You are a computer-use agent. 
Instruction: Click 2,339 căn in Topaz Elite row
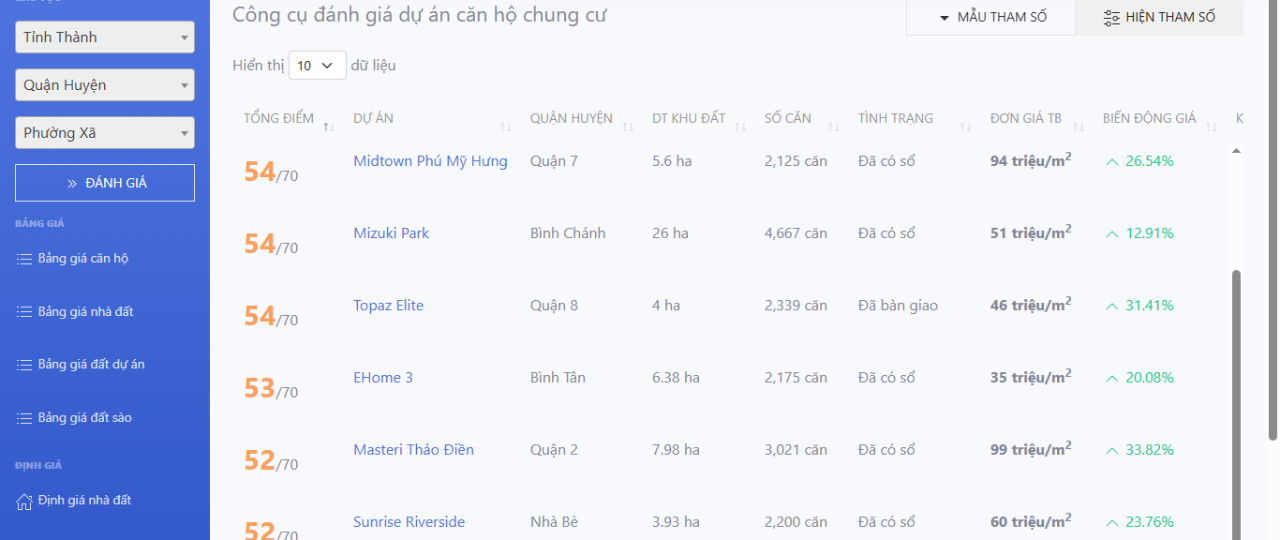coord(796,305)
